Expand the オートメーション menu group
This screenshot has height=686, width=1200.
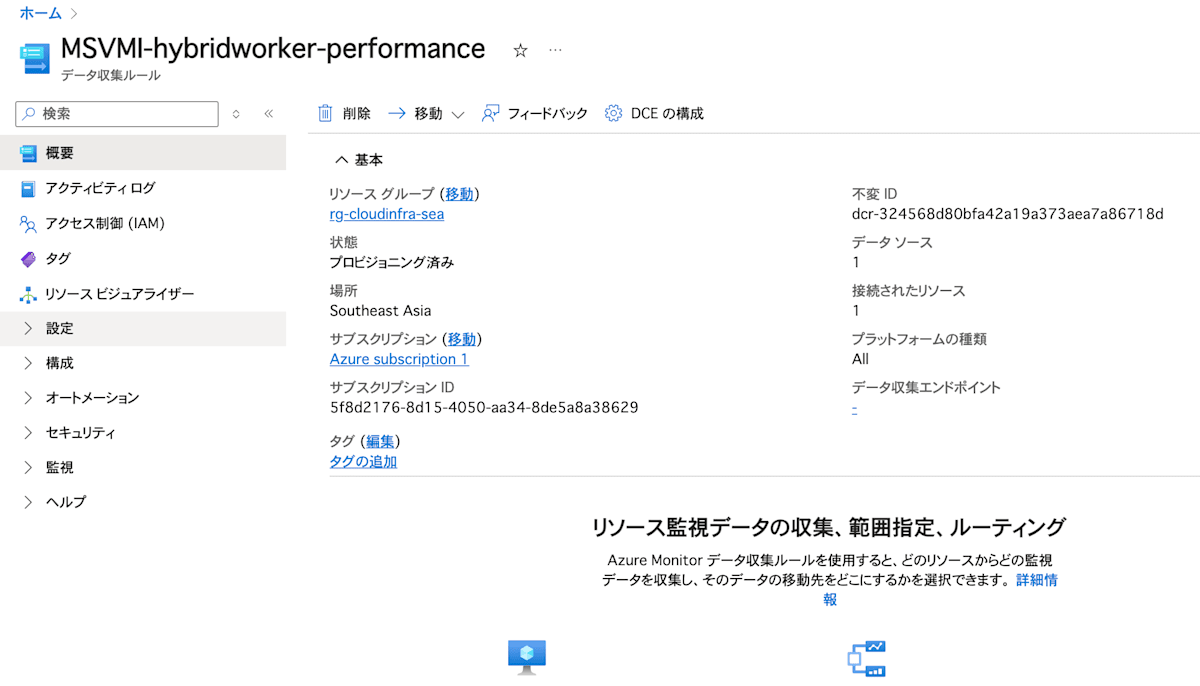click(x=28, y=398)
